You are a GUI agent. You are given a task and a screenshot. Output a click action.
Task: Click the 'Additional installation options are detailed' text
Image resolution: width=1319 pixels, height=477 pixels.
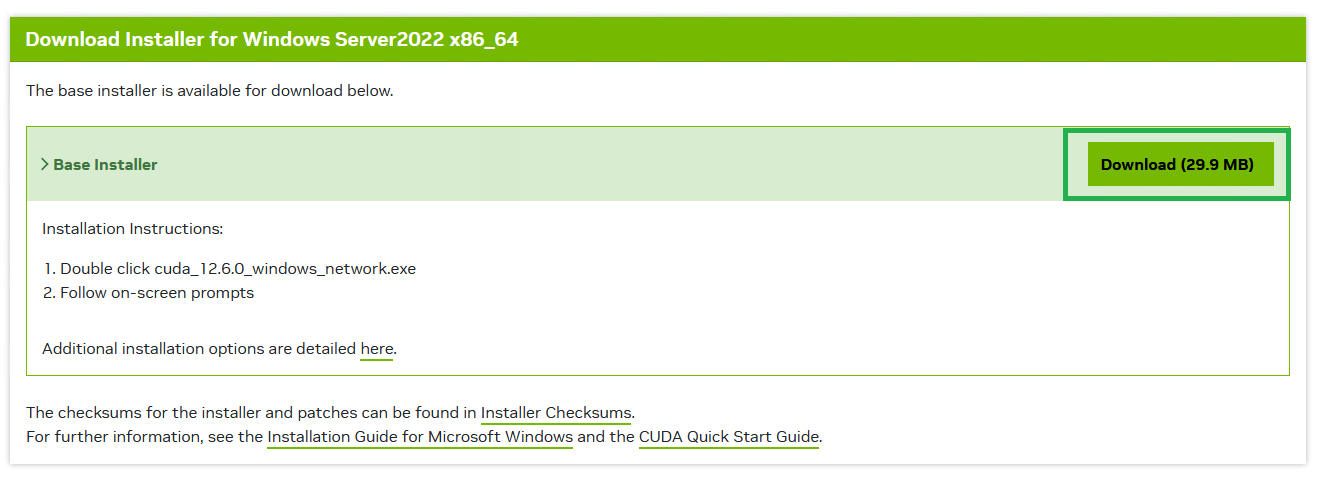tap(199, 349)
